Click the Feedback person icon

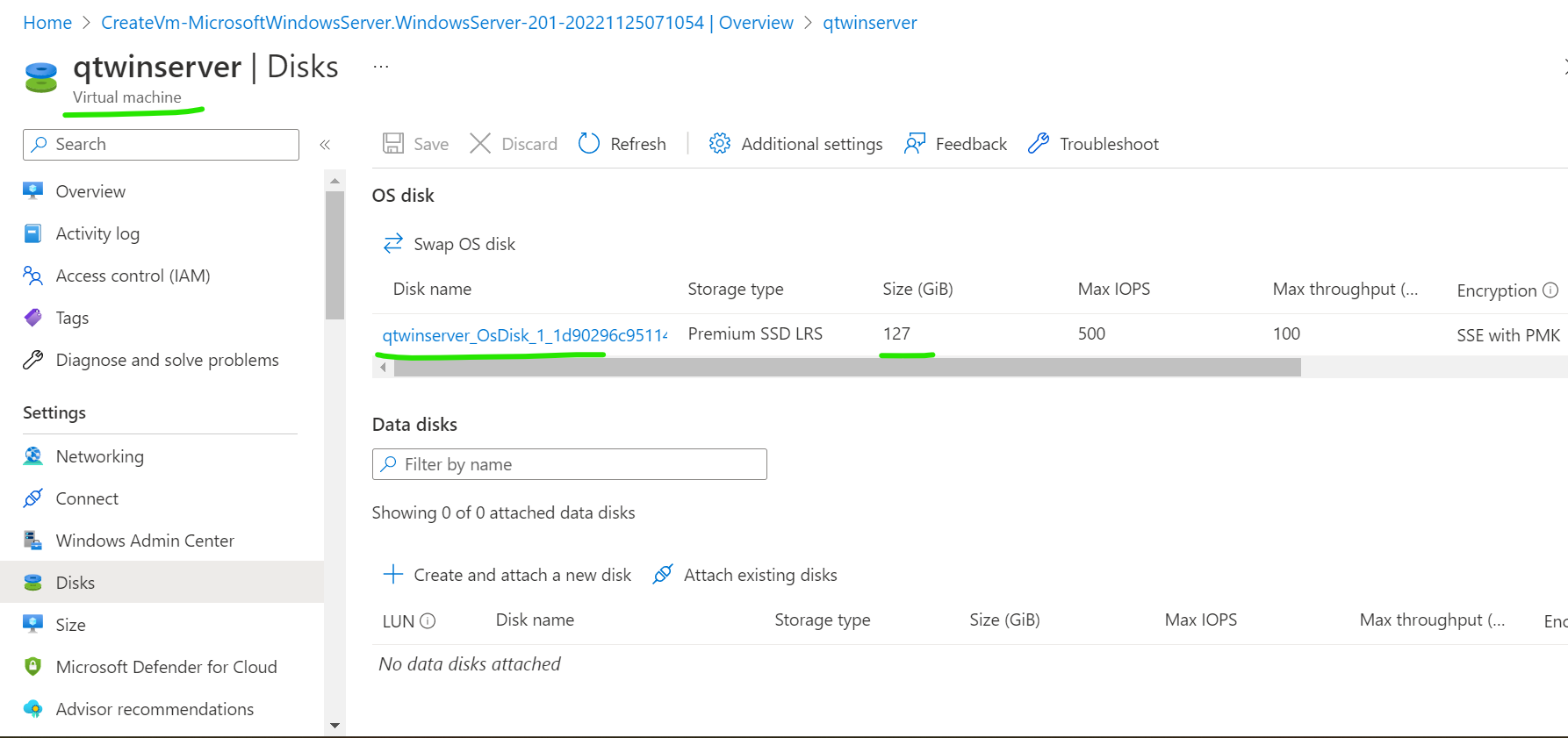click(x=915, y=144)
